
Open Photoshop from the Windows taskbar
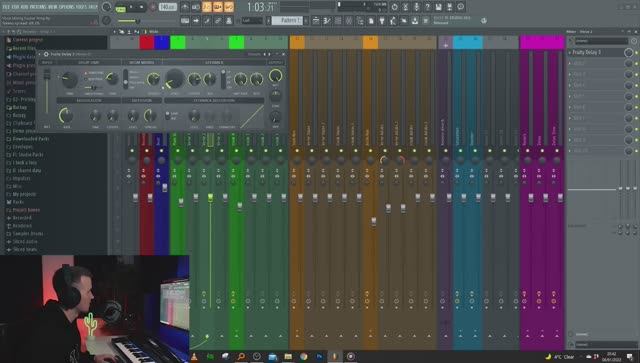click(319, 356)
